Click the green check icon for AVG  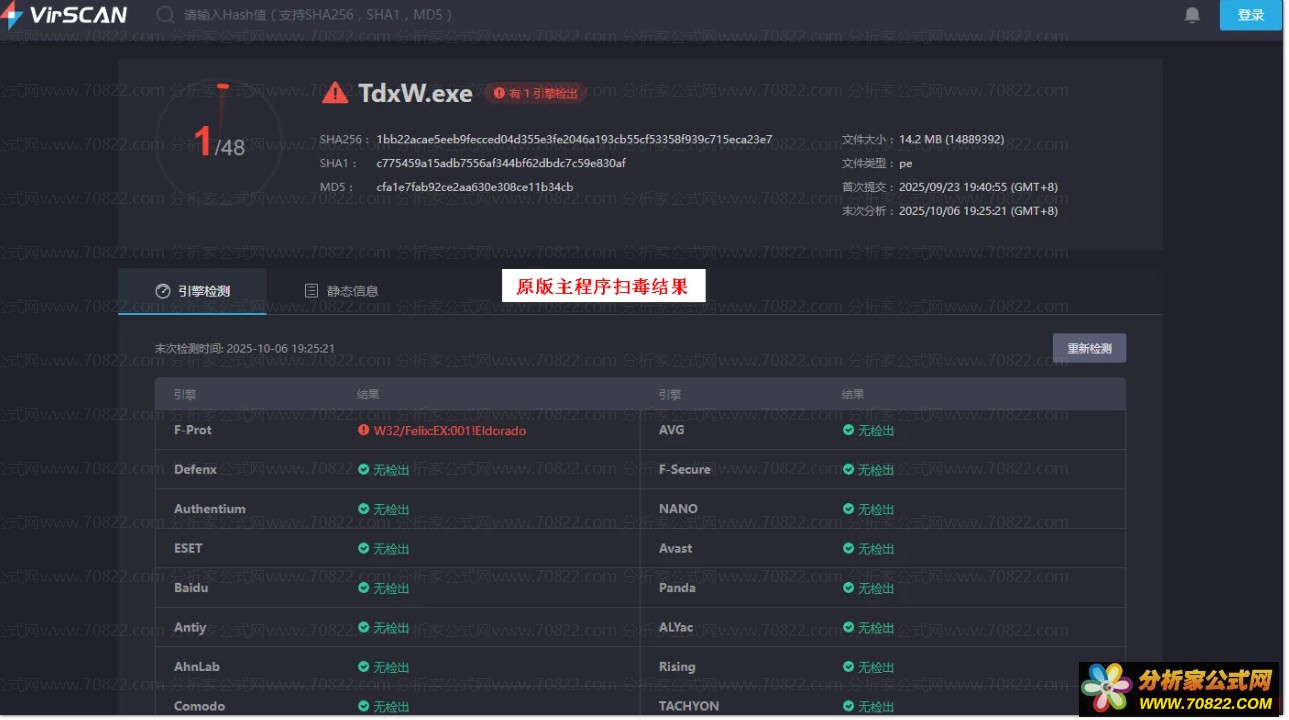coord(849,430)
